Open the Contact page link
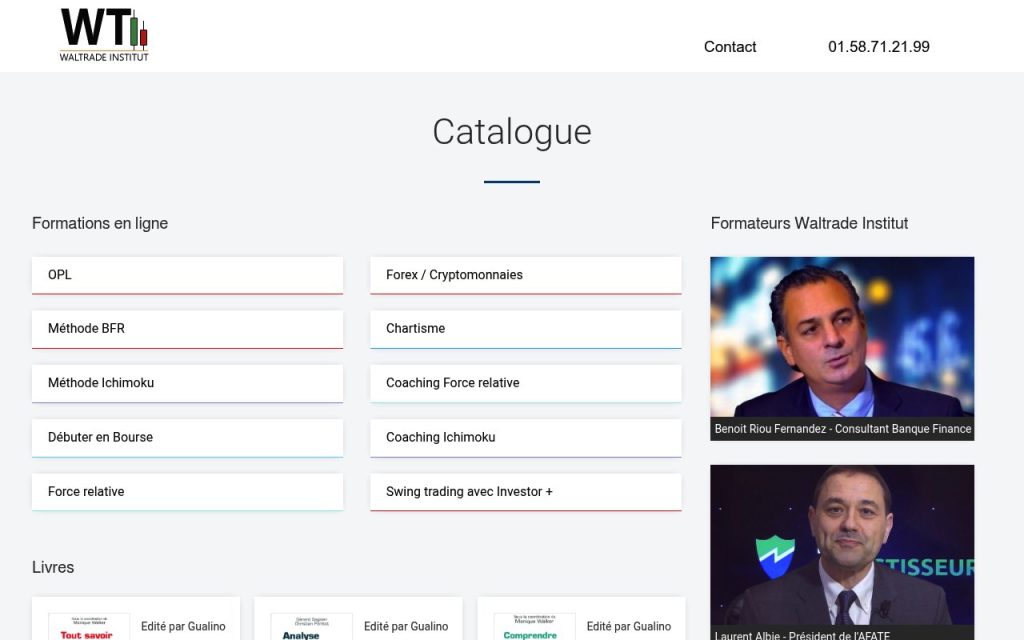The width and height of the screenshot is (1024, 640). point(729,47)
